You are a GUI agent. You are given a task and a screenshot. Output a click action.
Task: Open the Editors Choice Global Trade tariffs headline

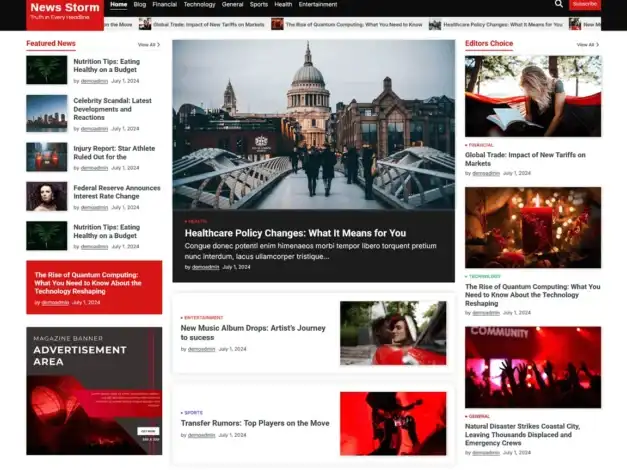525,159
